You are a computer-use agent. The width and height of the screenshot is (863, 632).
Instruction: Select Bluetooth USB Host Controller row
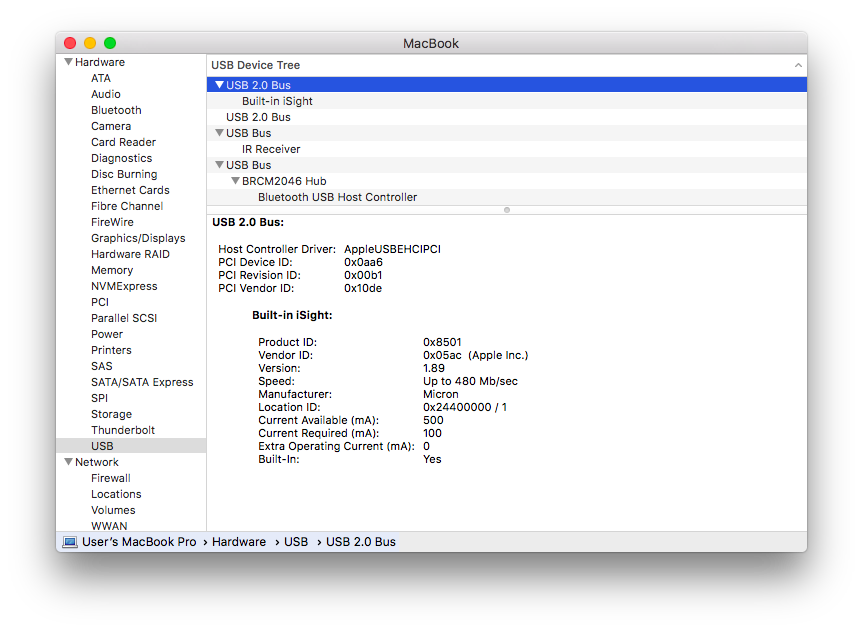pyautogui.click(x=507, y=197)
